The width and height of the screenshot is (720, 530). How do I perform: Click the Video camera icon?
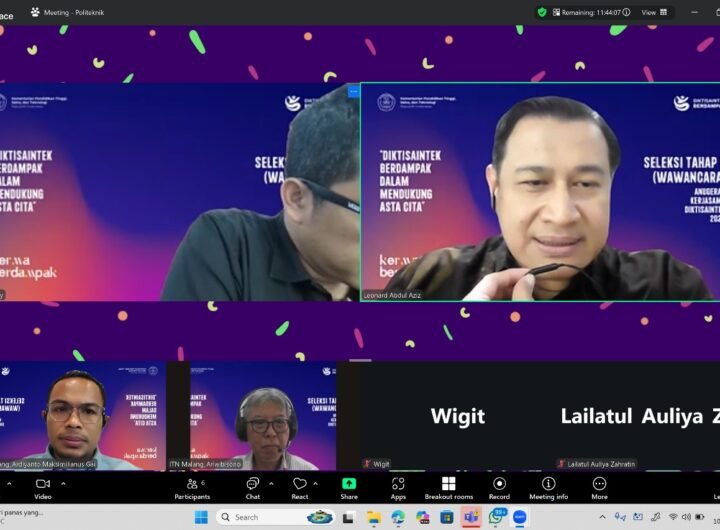(x=43, y=484)
